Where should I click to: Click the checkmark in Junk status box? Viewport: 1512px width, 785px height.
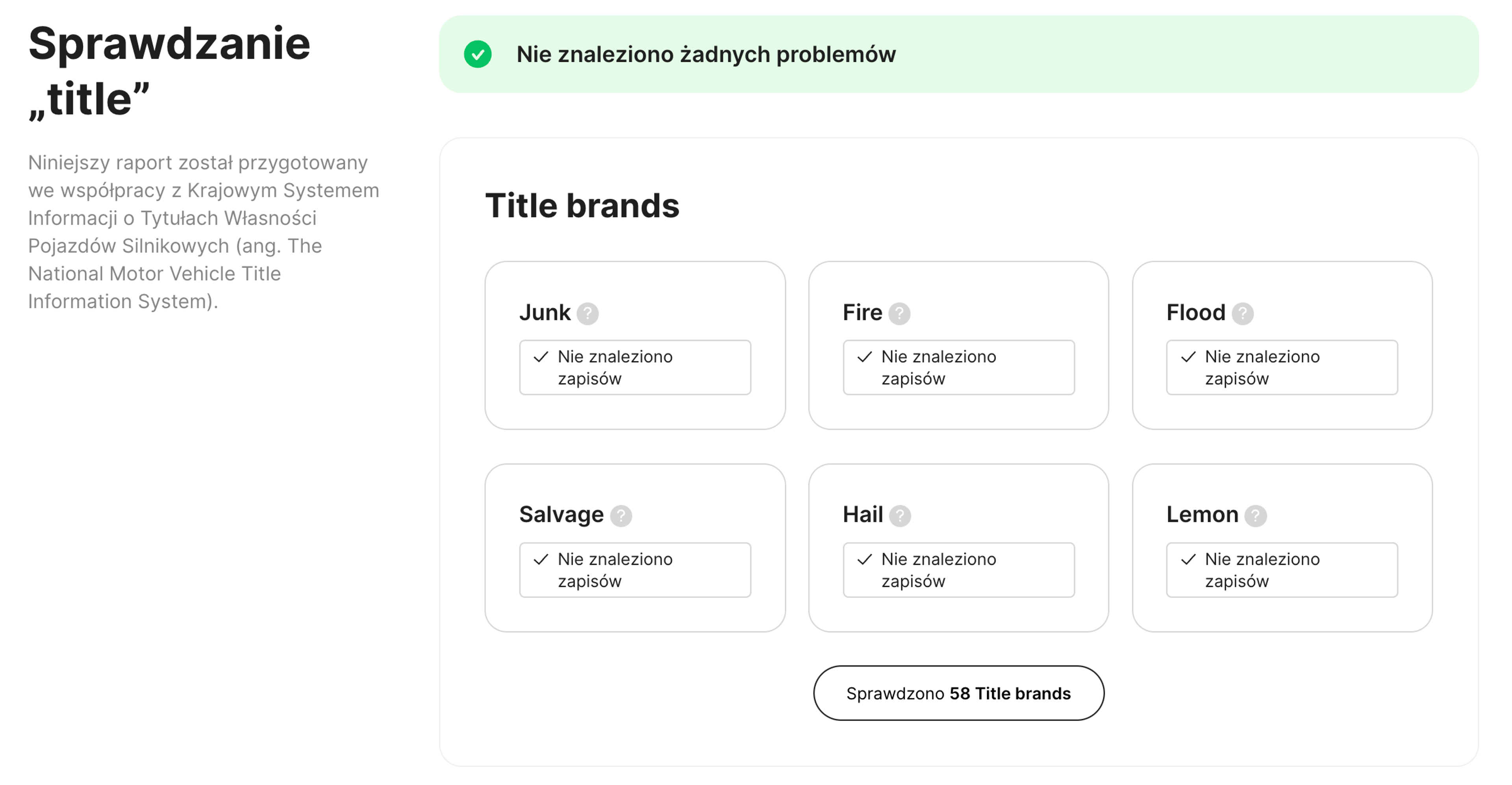click(541, 357)
